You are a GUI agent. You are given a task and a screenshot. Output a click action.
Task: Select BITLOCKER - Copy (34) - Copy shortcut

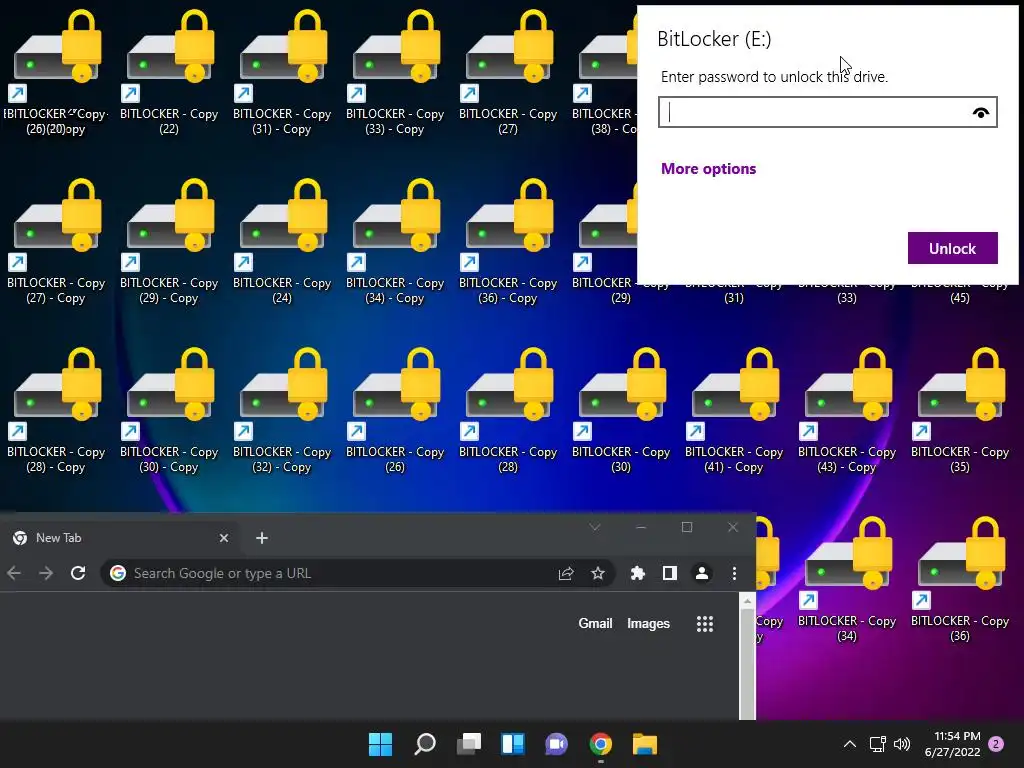pyautogui.click(x=395, y=241)
